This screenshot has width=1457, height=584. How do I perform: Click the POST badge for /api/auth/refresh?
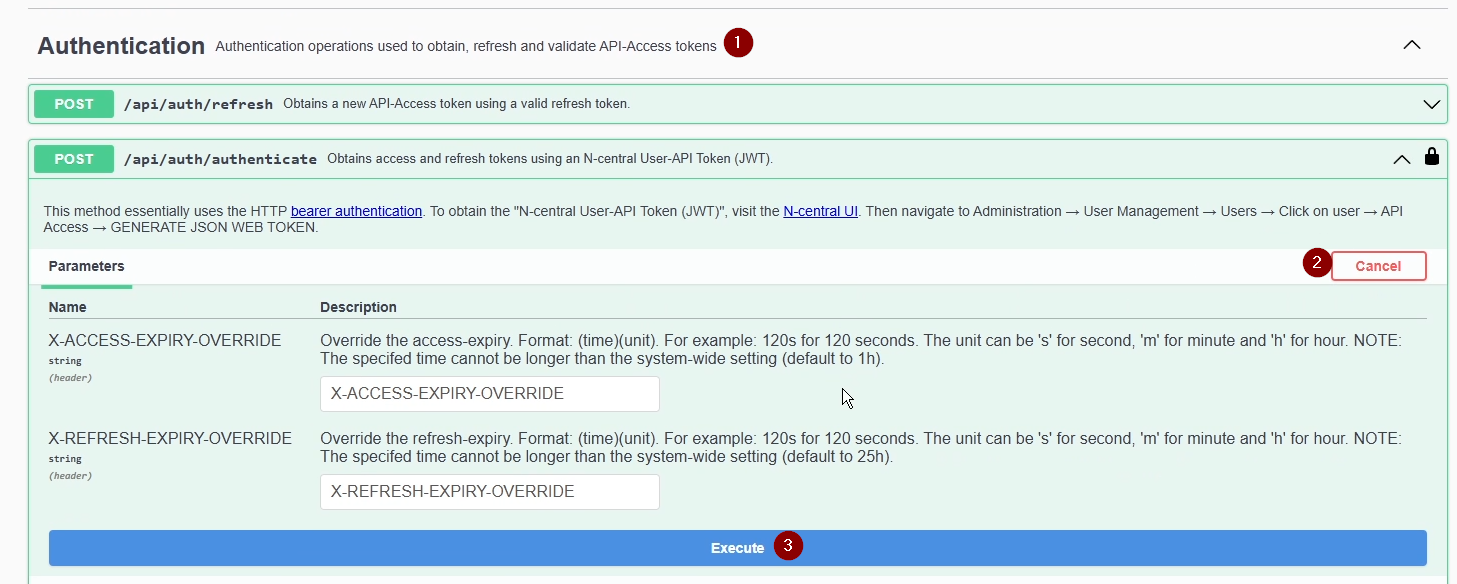pos(74,104)
